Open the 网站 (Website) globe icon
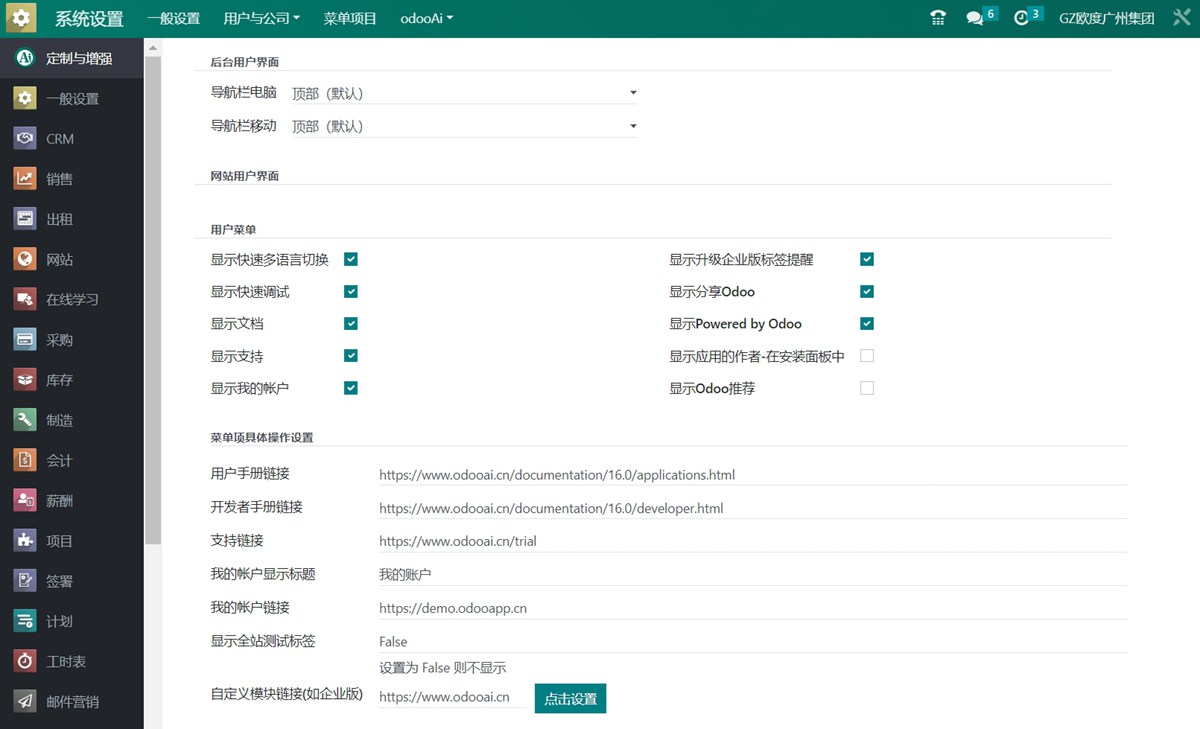This screenshot has height=729, width=1200. pos(26,259)
